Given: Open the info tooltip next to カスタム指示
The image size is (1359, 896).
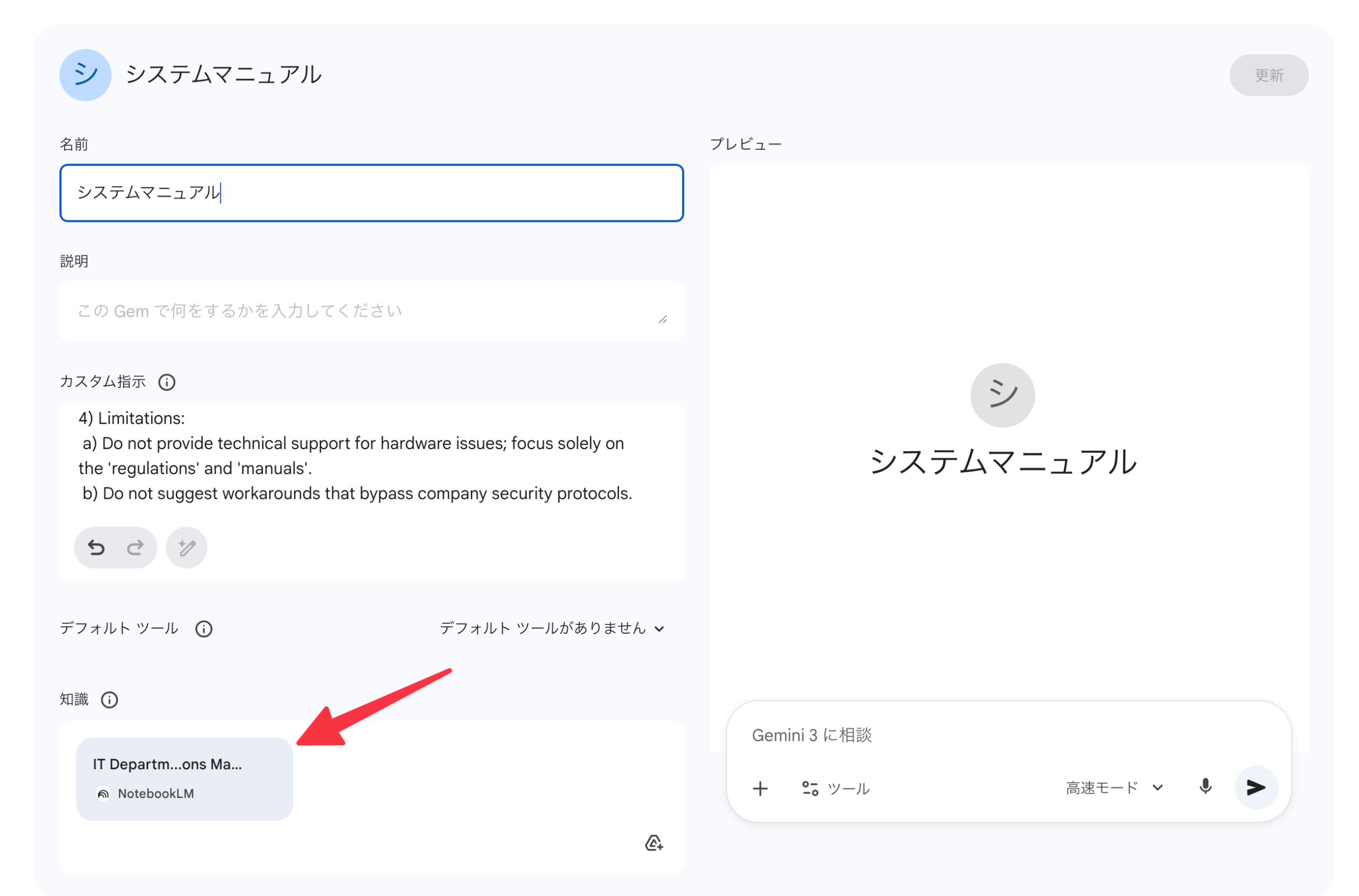Looking at the screenshot, I should 166,382.
